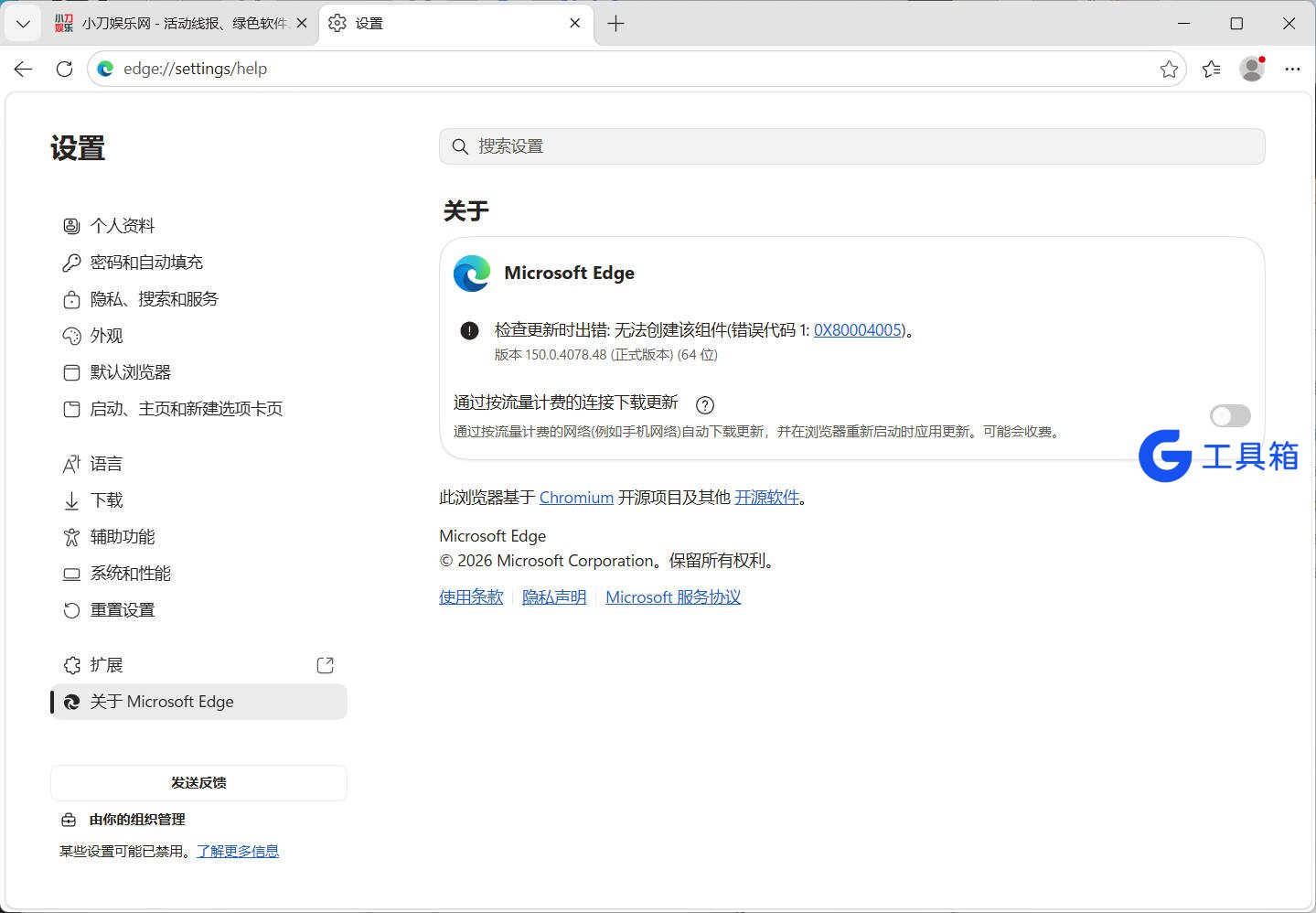
Task: Add this page to favorites star
Action: [x=1169, y=69]
